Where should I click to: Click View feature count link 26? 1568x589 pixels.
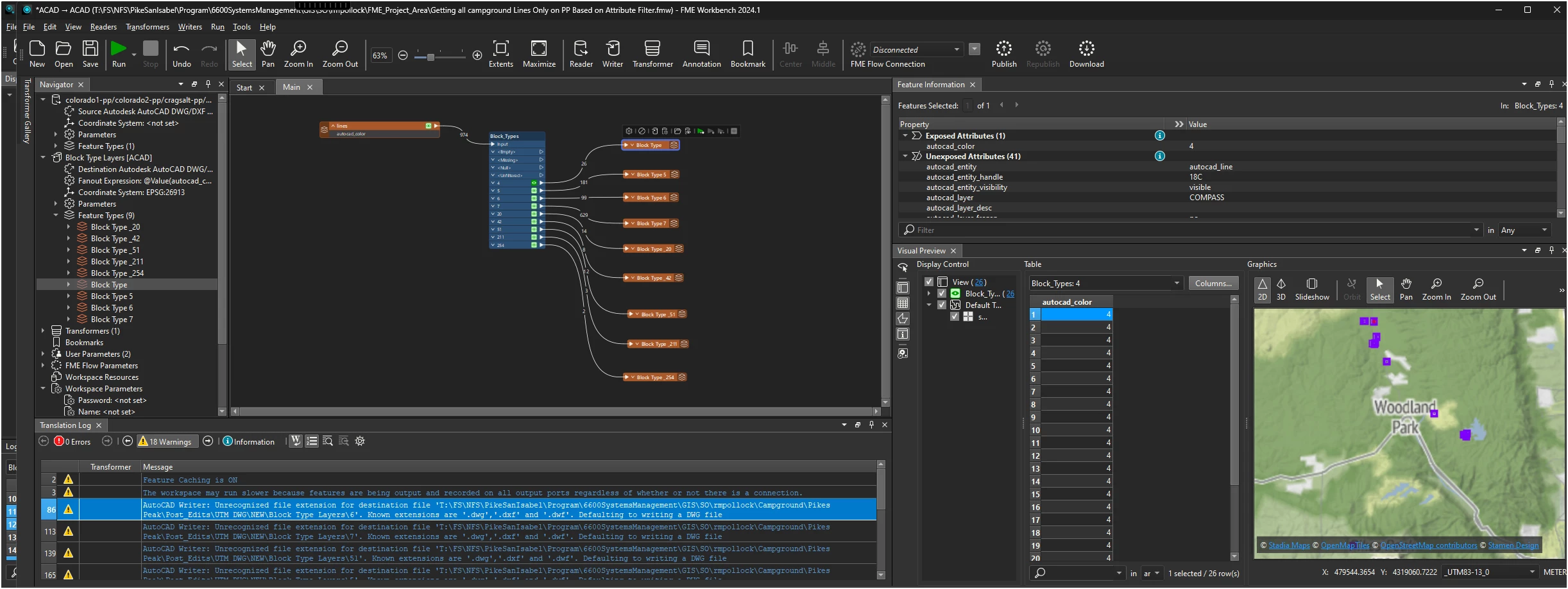tap(979, 282)
